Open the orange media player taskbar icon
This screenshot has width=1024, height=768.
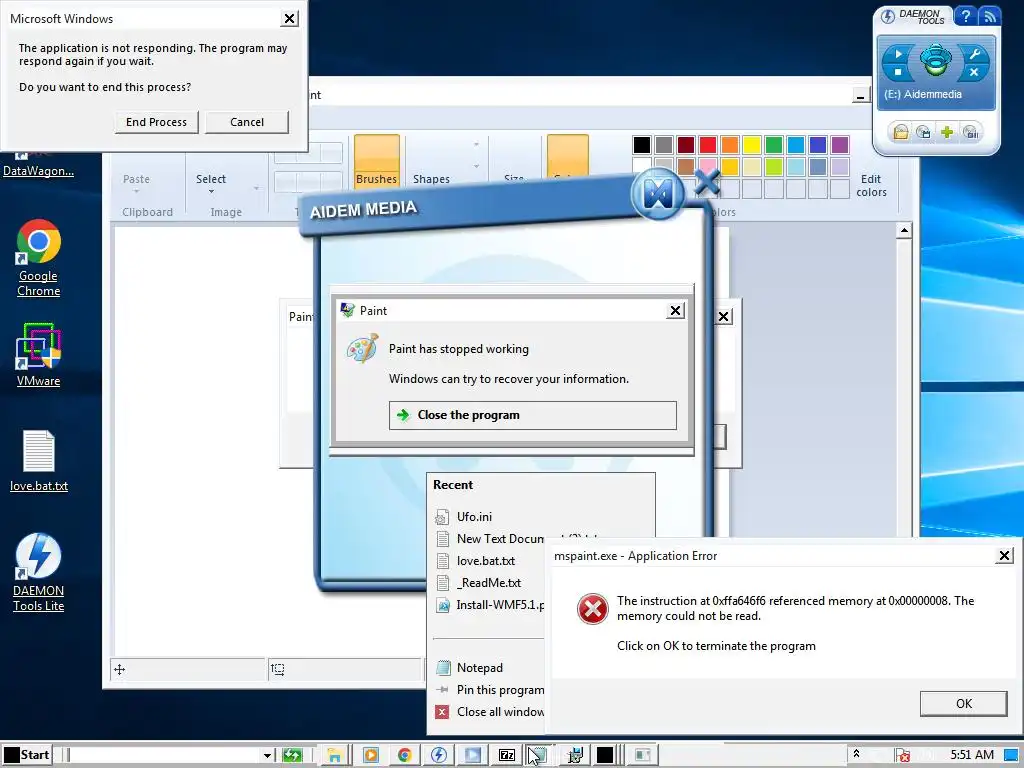[x=370, y=756]
